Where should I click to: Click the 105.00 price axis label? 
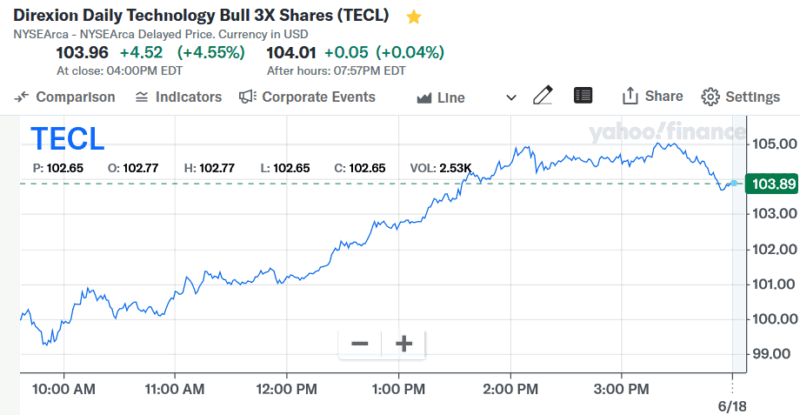click(x=773, y=144)
